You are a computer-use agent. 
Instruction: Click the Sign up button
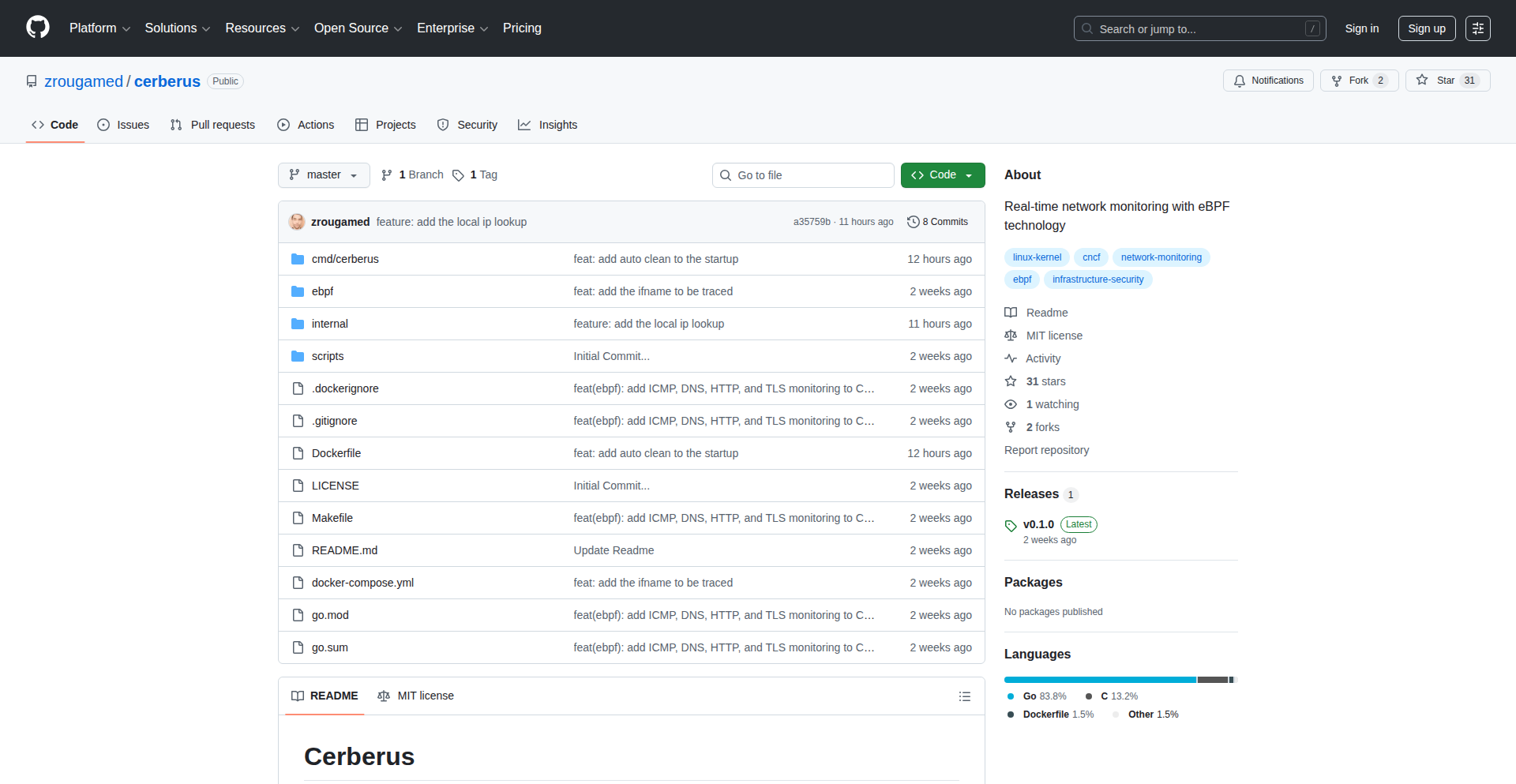click(x=1426, y=28)
